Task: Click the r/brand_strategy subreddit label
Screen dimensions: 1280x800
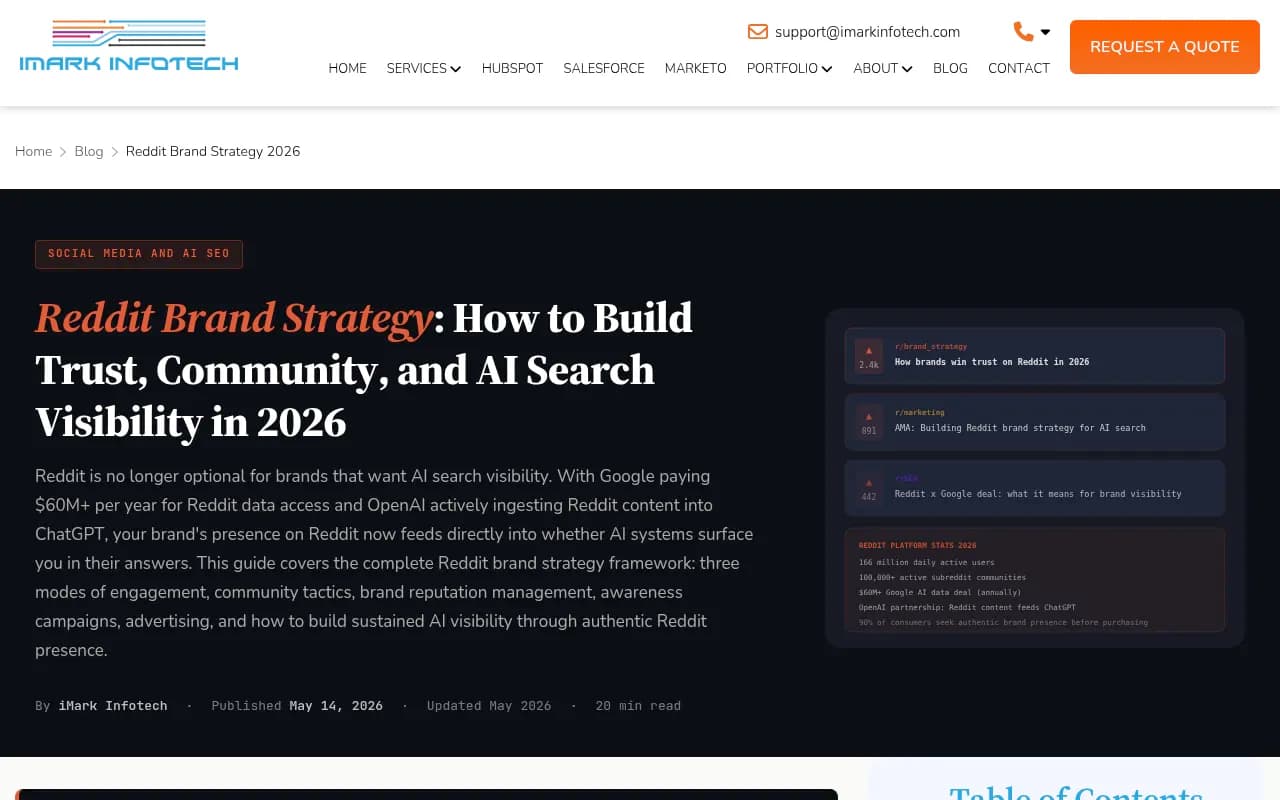Action: (x=931, y=346)
